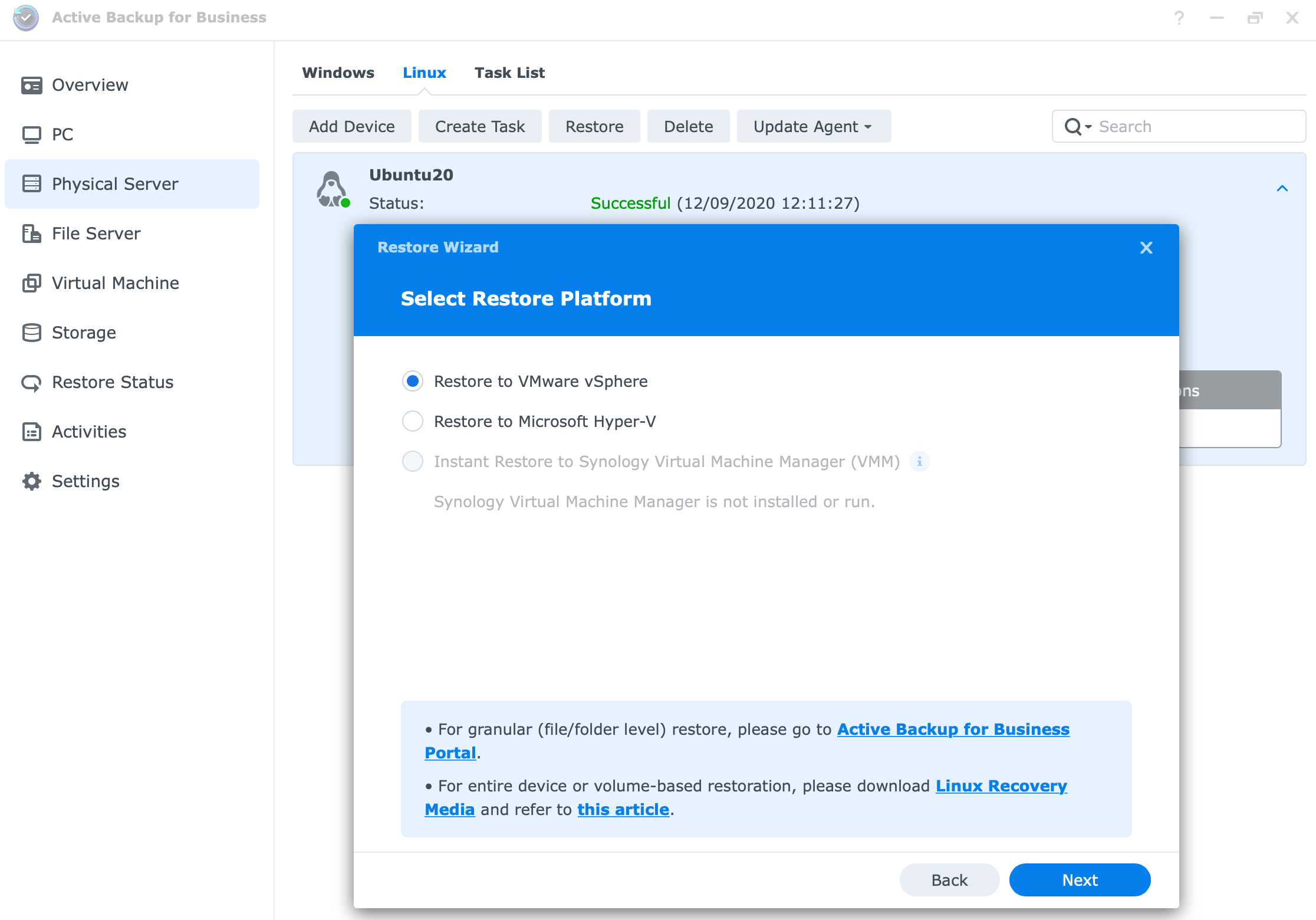Click the Create Task button
The image size is (1316, 920).
click(x=480, y=126)
